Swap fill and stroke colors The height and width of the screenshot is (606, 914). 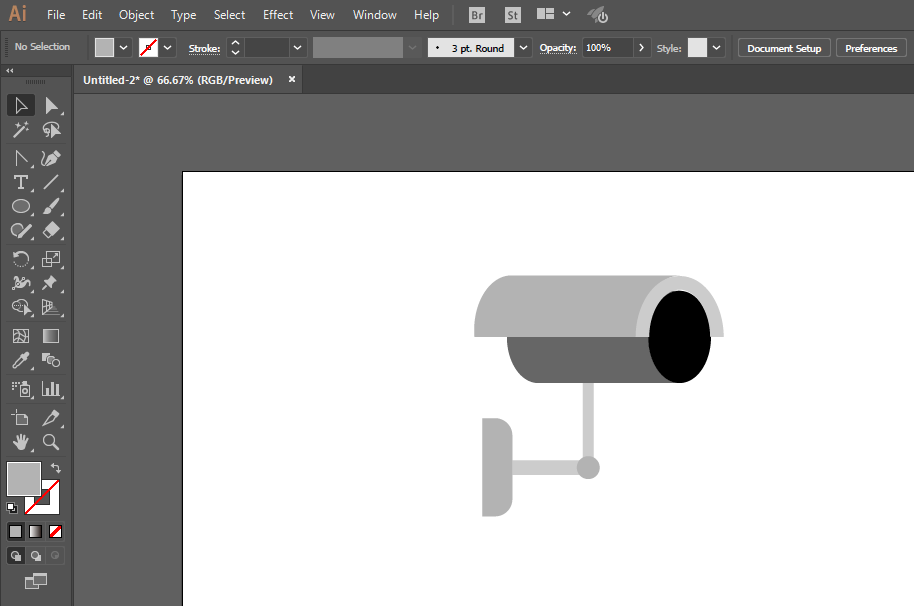56,468
